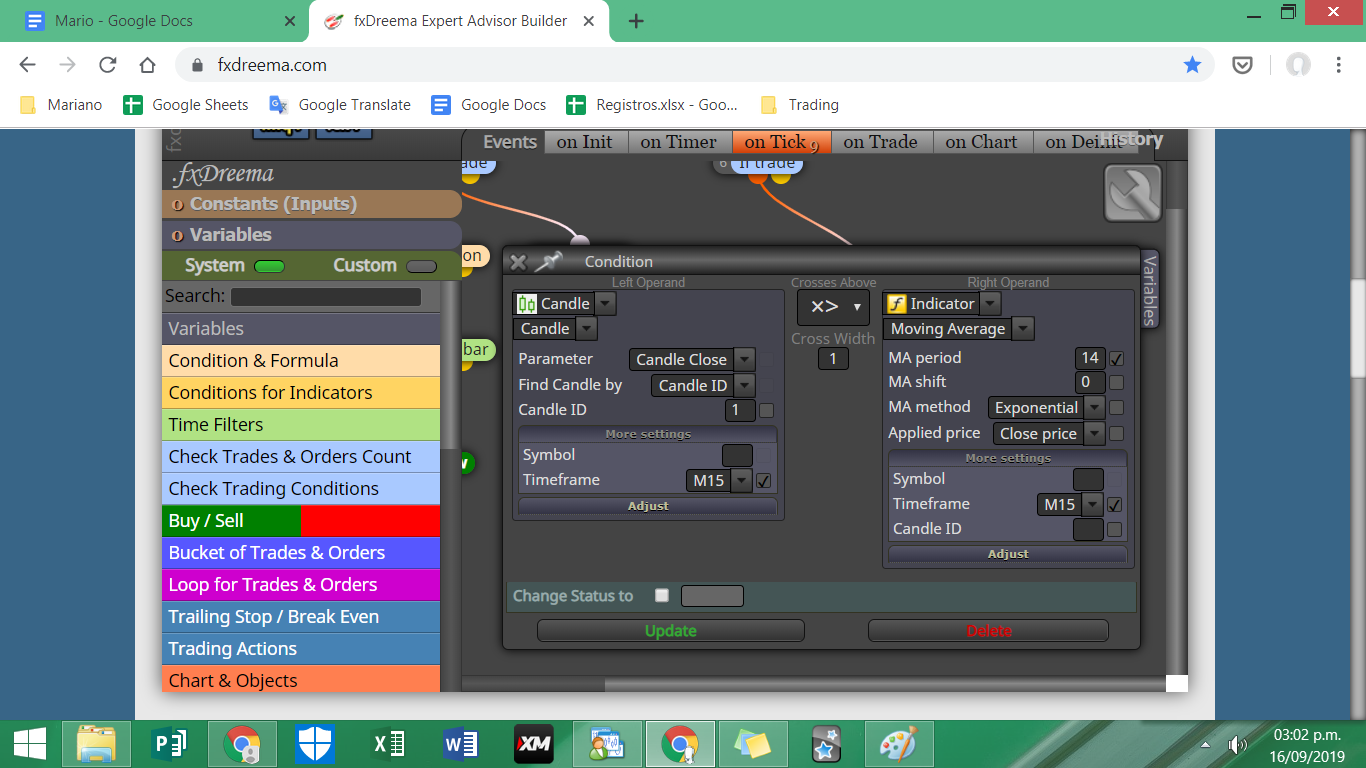Toggle the MA period checkbox

[x=1116, y=358]
